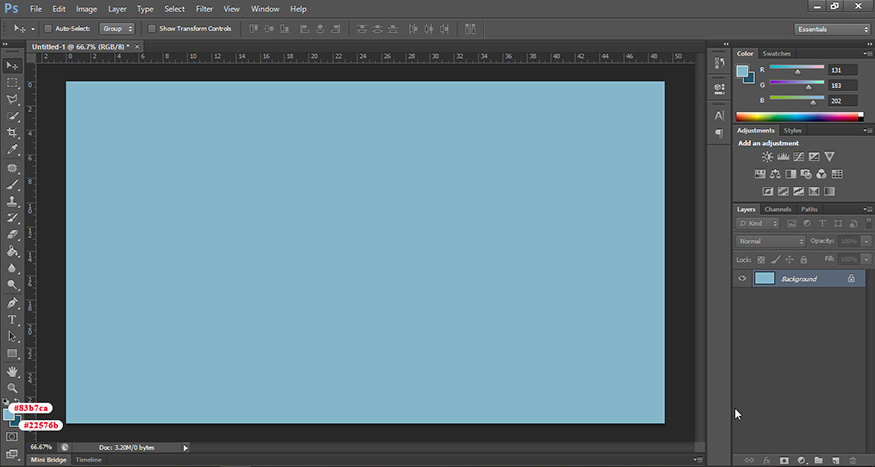Screen dimensions: 875x467
Task: Switch to Paths tab
Action: [x=809, y=209]
